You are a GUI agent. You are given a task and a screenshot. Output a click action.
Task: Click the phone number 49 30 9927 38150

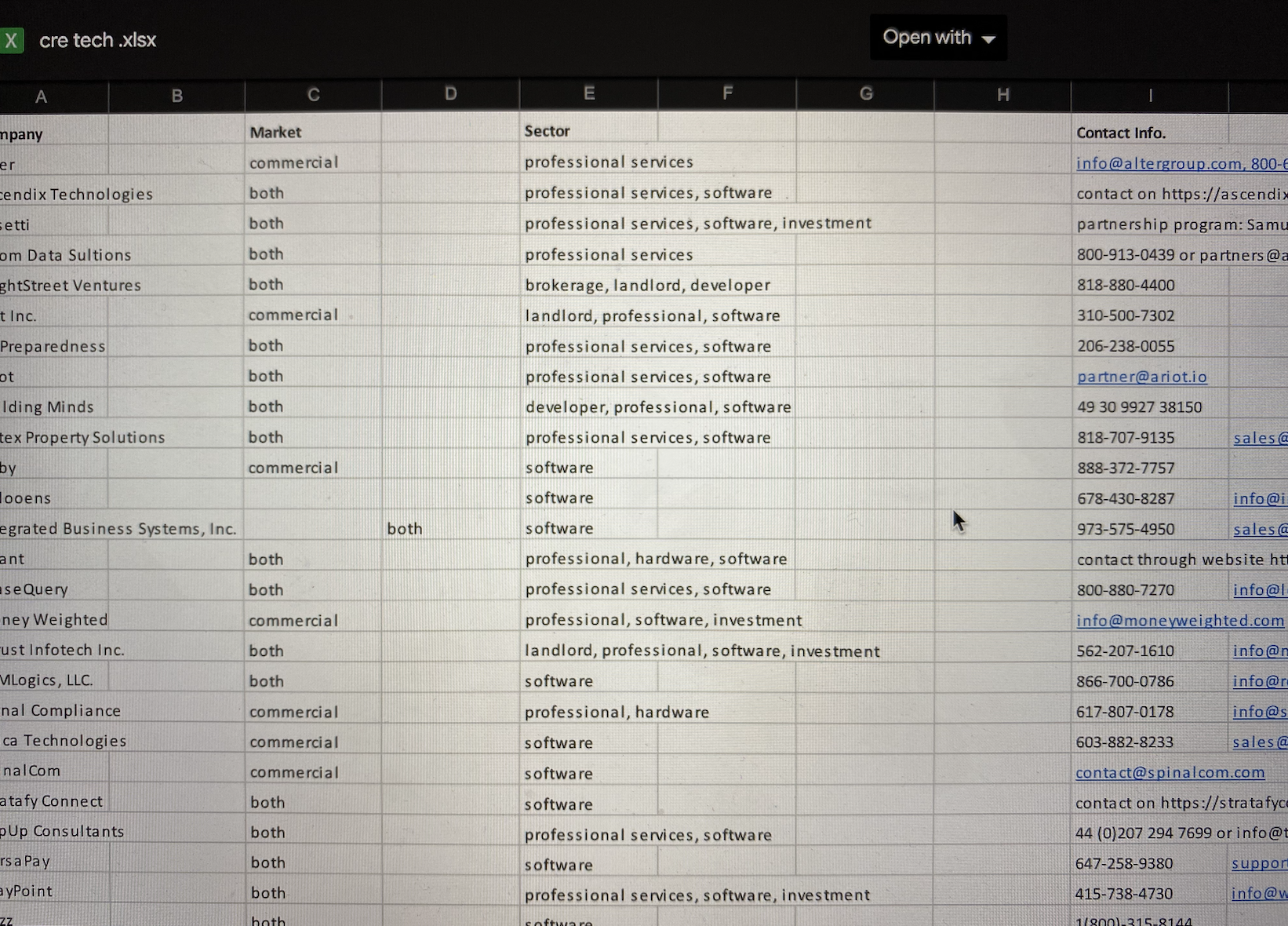coord(1139,407)
